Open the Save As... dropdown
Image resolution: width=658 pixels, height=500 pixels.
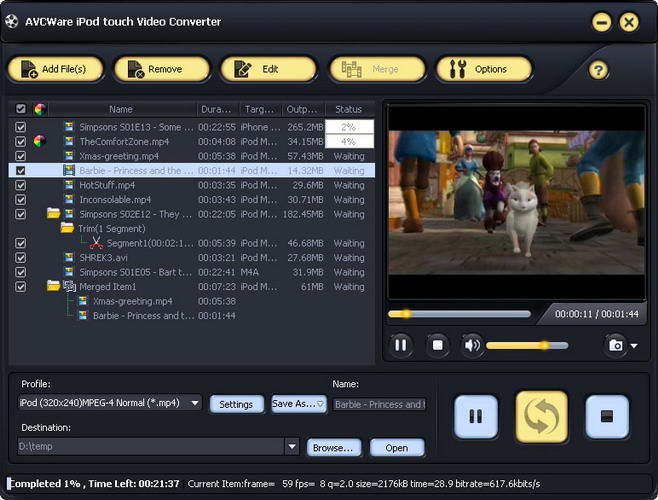298,404
